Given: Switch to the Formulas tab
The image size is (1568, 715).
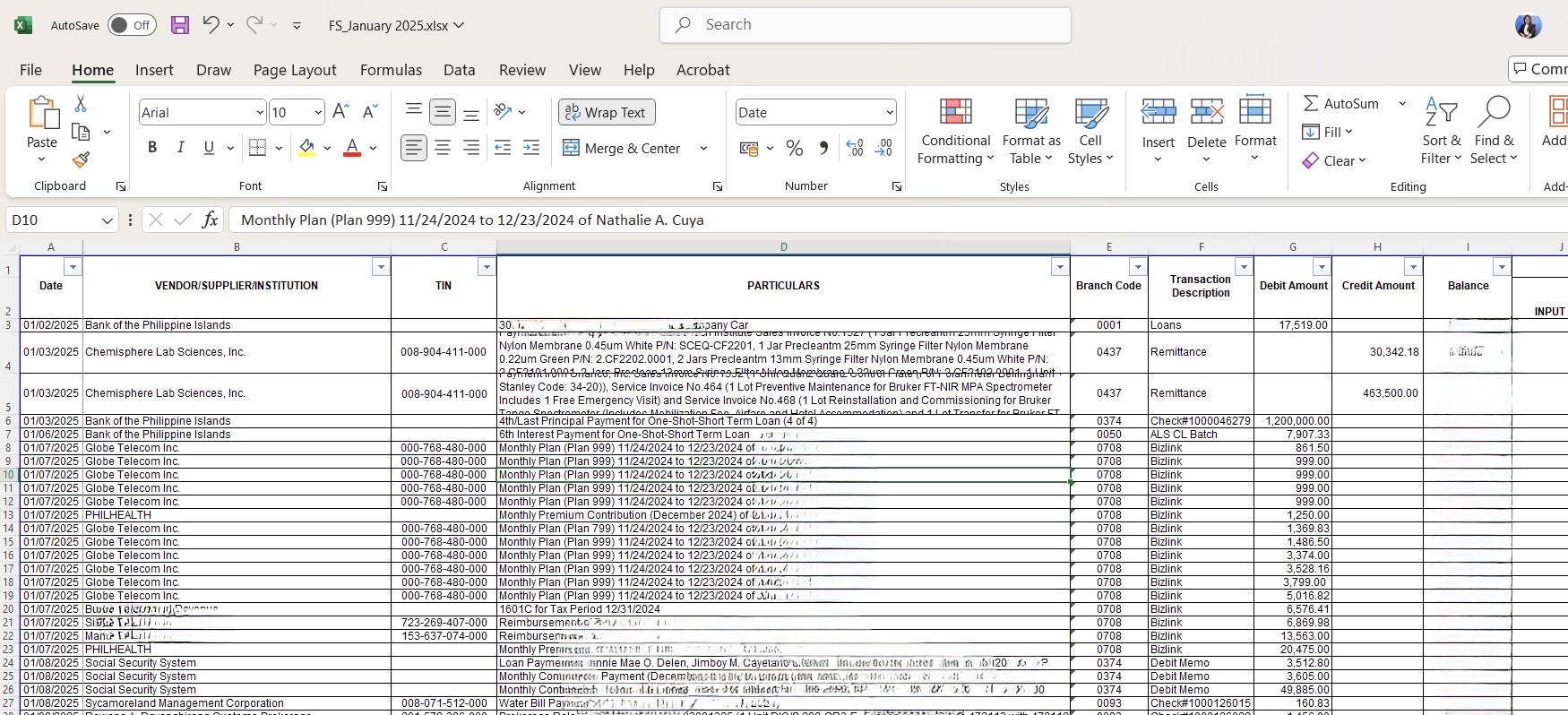Looking at the screenshot, I should click(391, 70).
